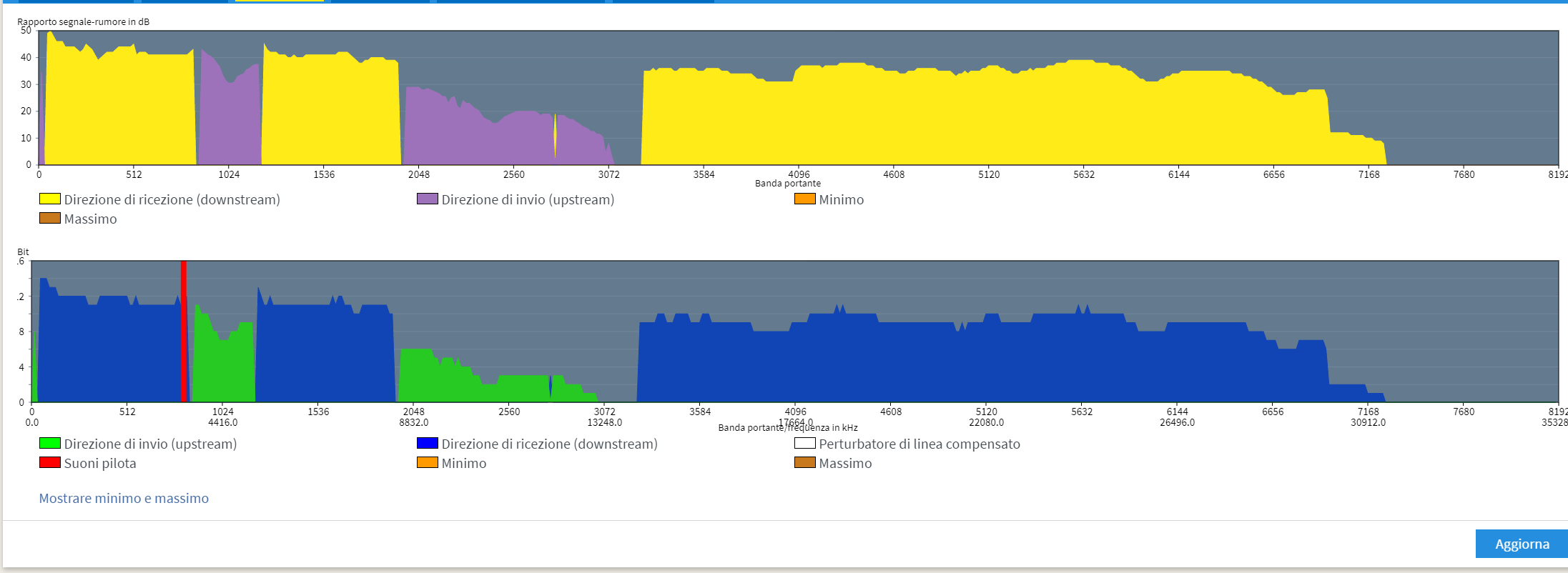Click the red pilot tone bar in Bit chart
Viewport: 1568px width, 573px height.
pyautogui.click(x=184, y=332)
